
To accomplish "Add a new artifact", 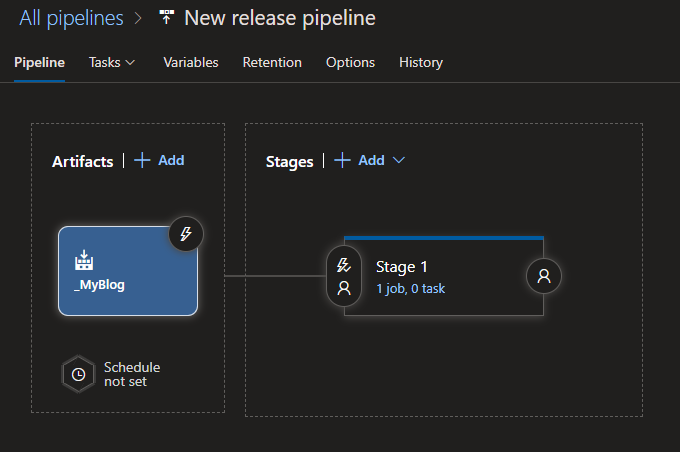I will 159,160.
